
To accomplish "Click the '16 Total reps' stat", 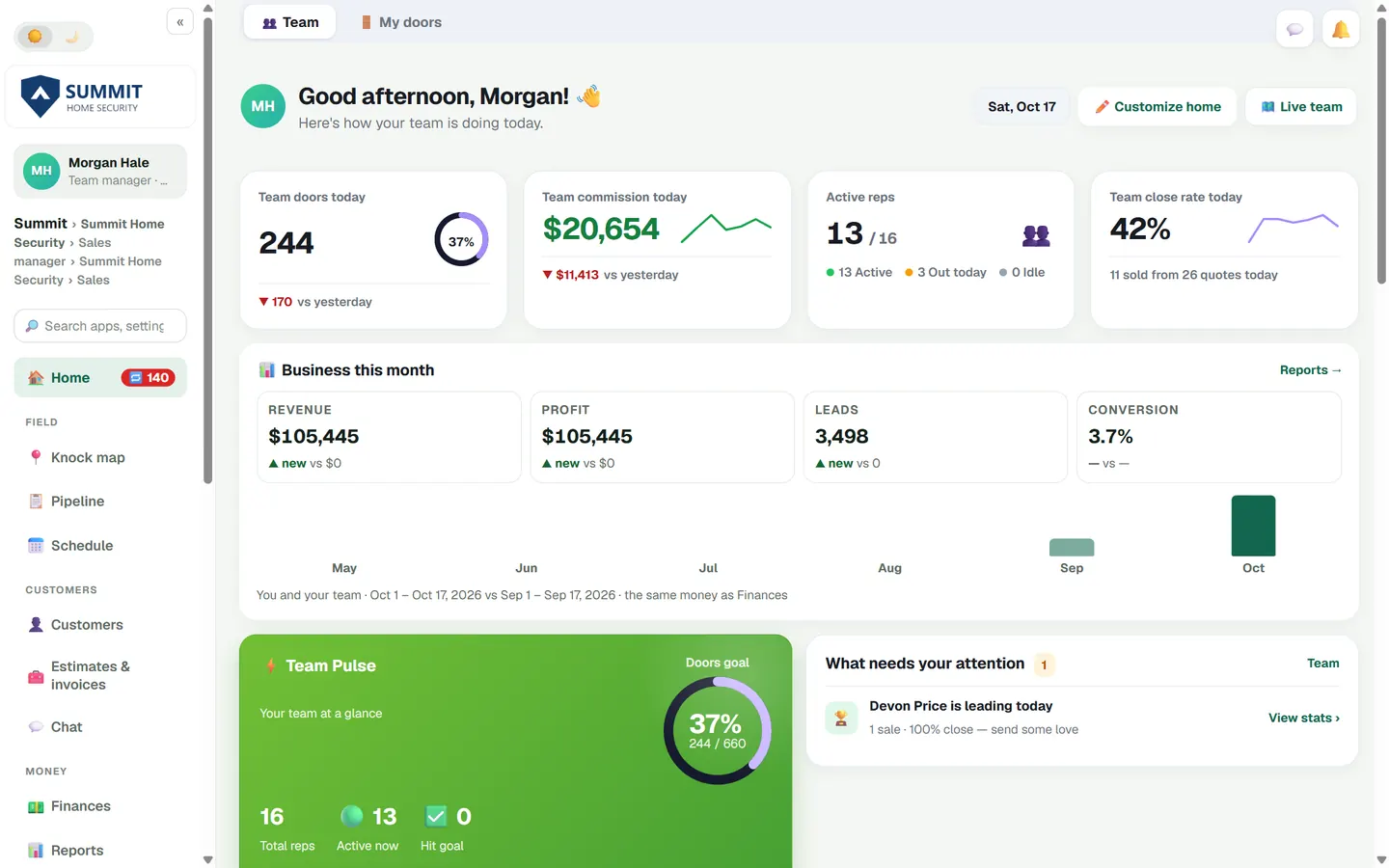I will tap(287, 829).
